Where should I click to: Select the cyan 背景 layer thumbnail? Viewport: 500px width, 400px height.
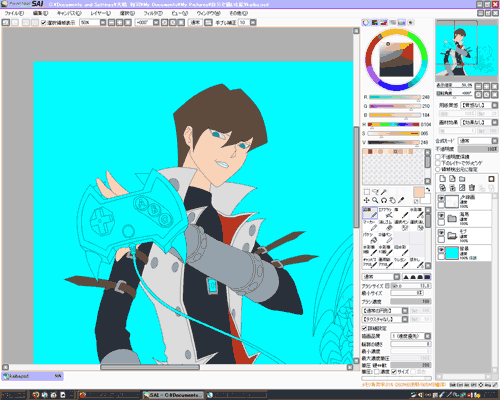click(452, 253)
